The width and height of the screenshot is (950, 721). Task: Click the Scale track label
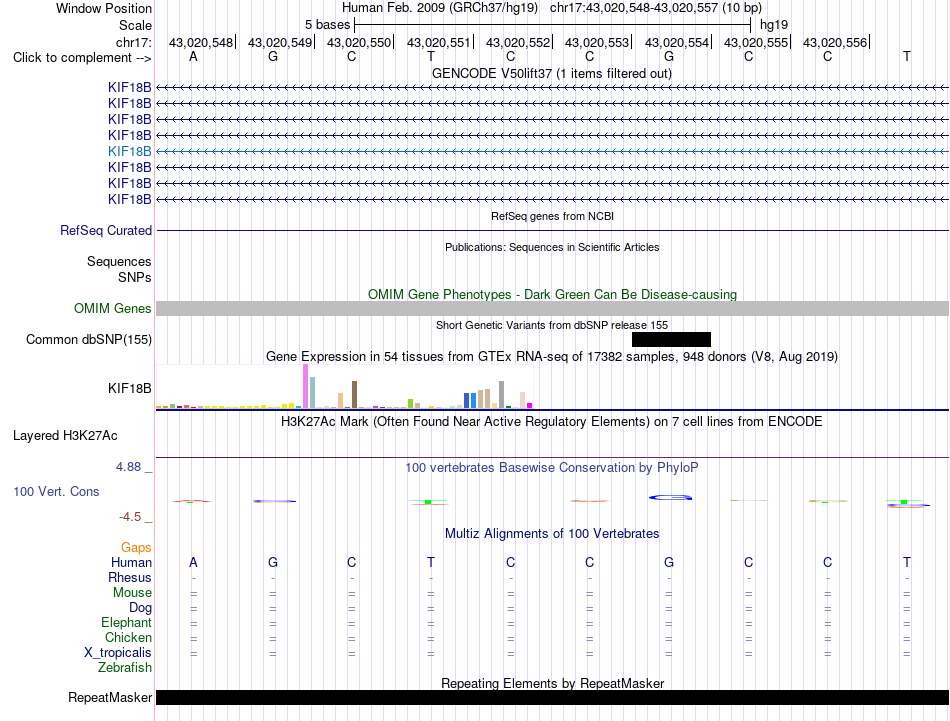pos(135,25)
